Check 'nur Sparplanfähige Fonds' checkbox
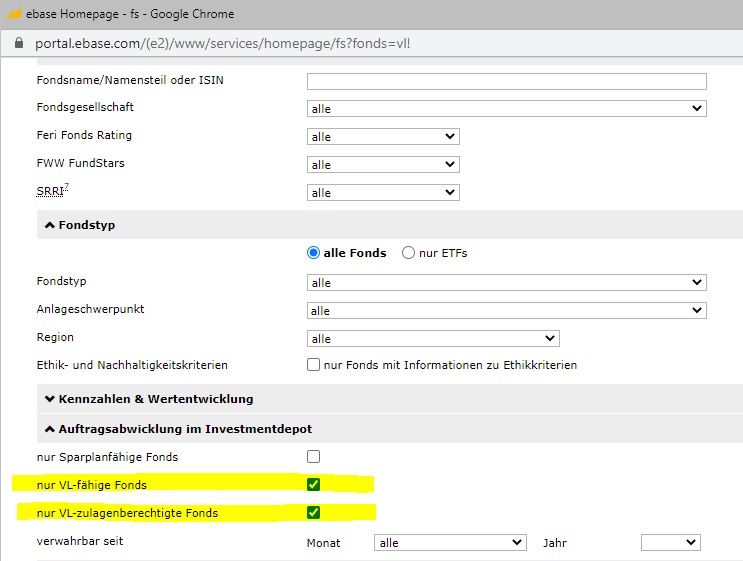743x561 pixels. 314,457
